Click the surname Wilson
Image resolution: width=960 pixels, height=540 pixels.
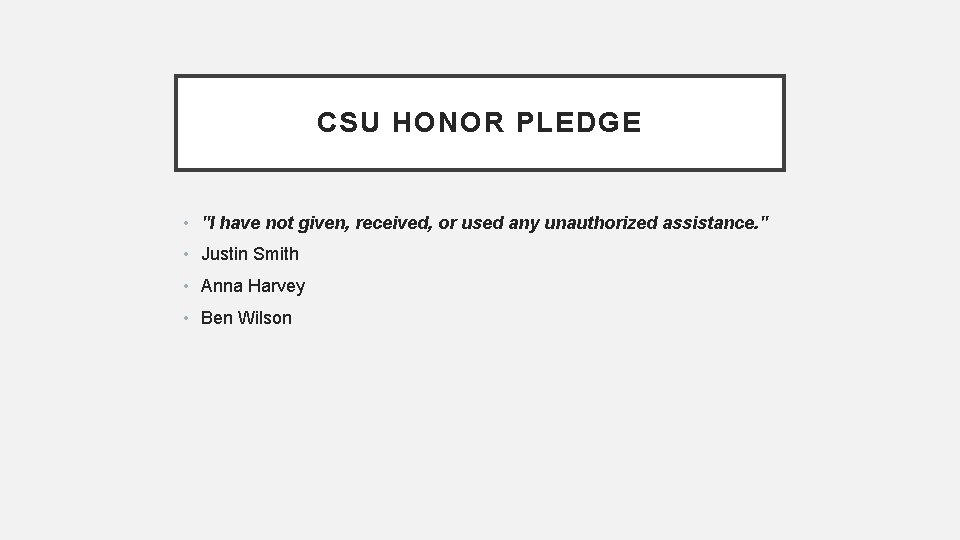click(x=265, y=318)
